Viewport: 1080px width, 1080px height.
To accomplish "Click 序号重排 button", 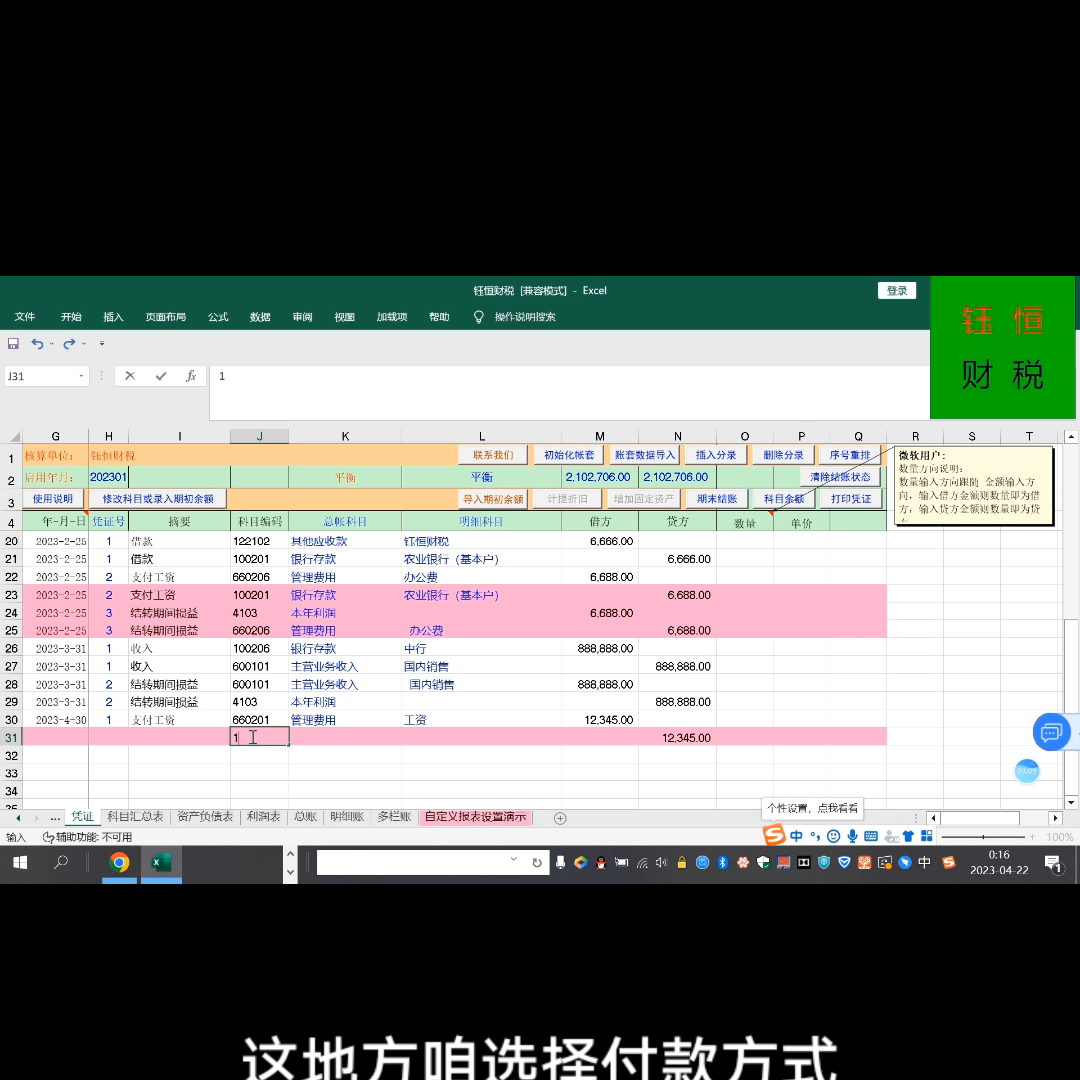I will (850, 455).
